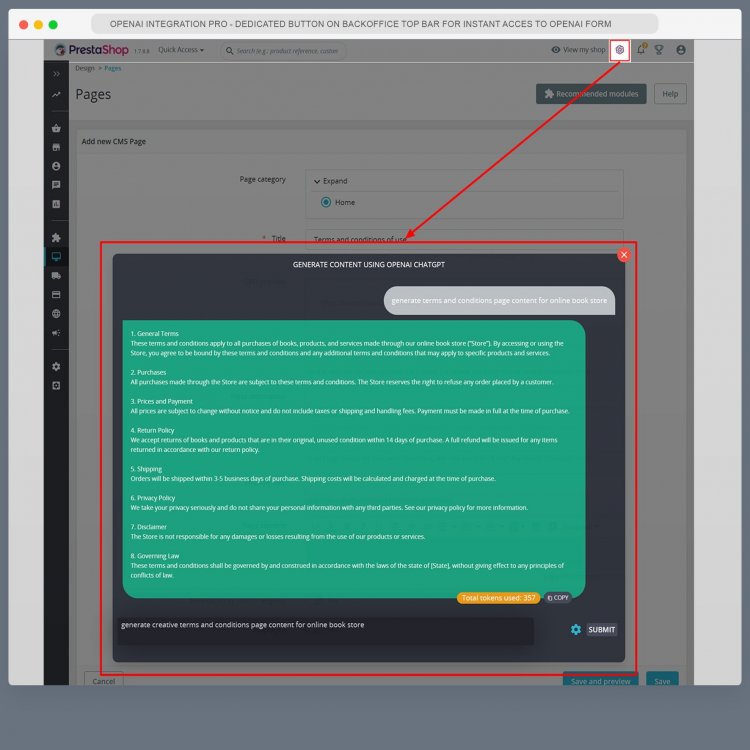The width and height of the screenshot is (750, 750).
Task: Click the Recommended modules button
Action: coord(591,94)
